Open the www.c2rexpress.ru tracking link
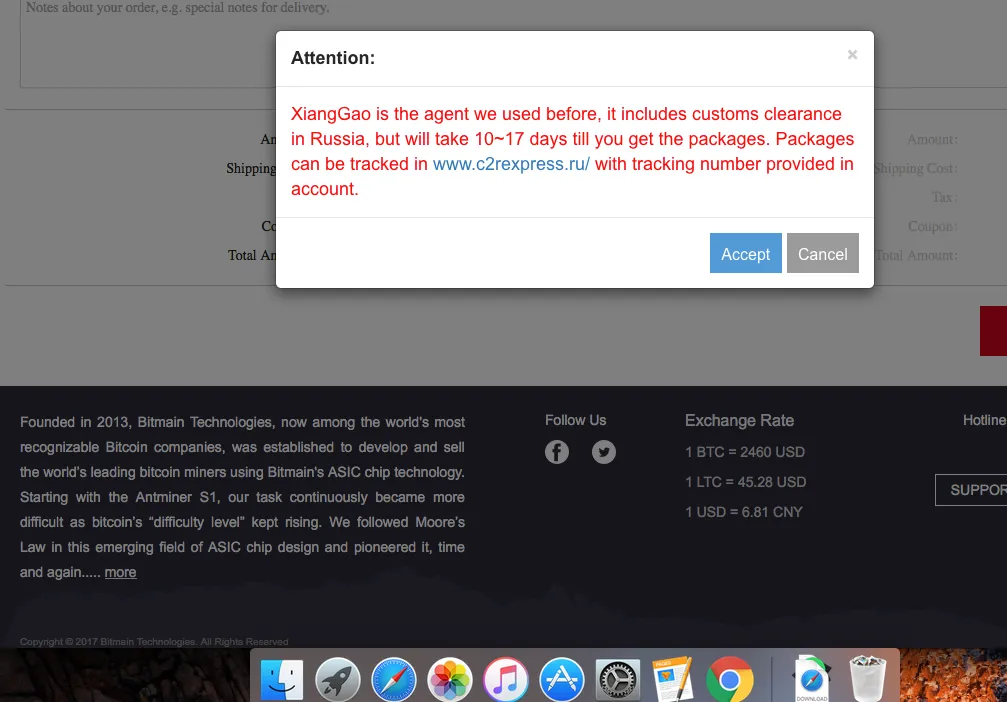The height and width of the screenshot is (702, 1007). coord(511,164)
